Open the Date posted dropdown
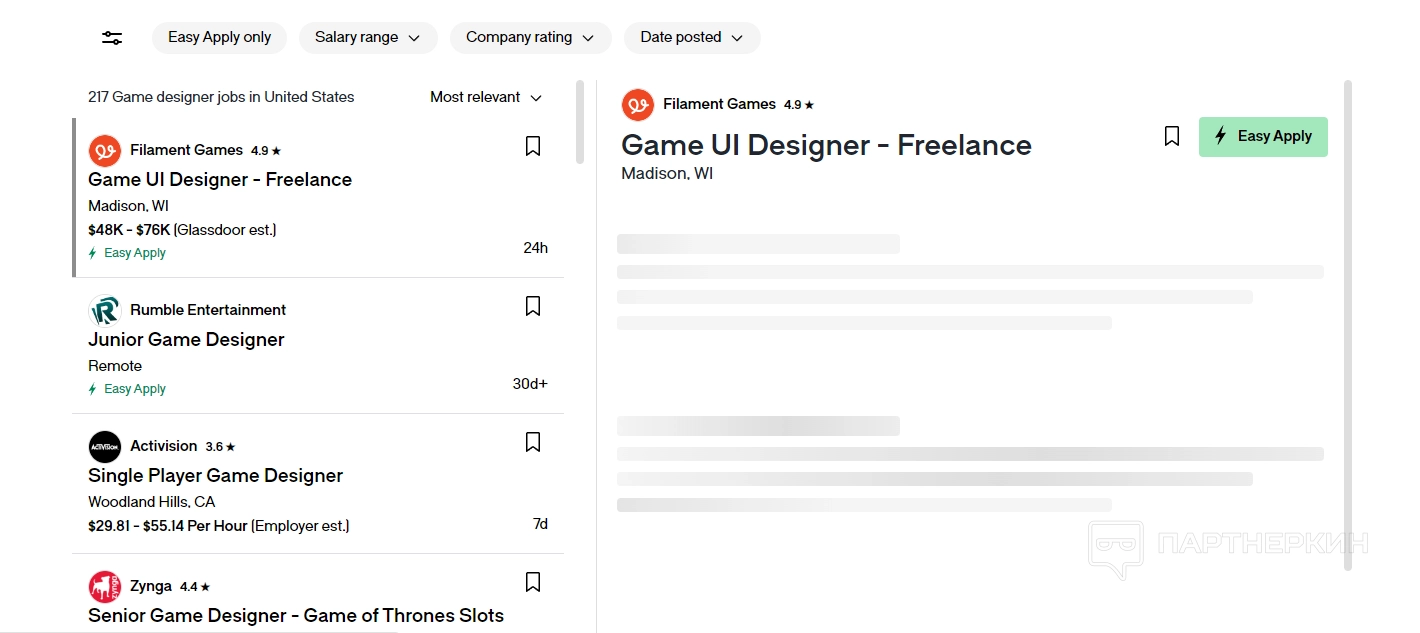 click(x=692, y=38)
